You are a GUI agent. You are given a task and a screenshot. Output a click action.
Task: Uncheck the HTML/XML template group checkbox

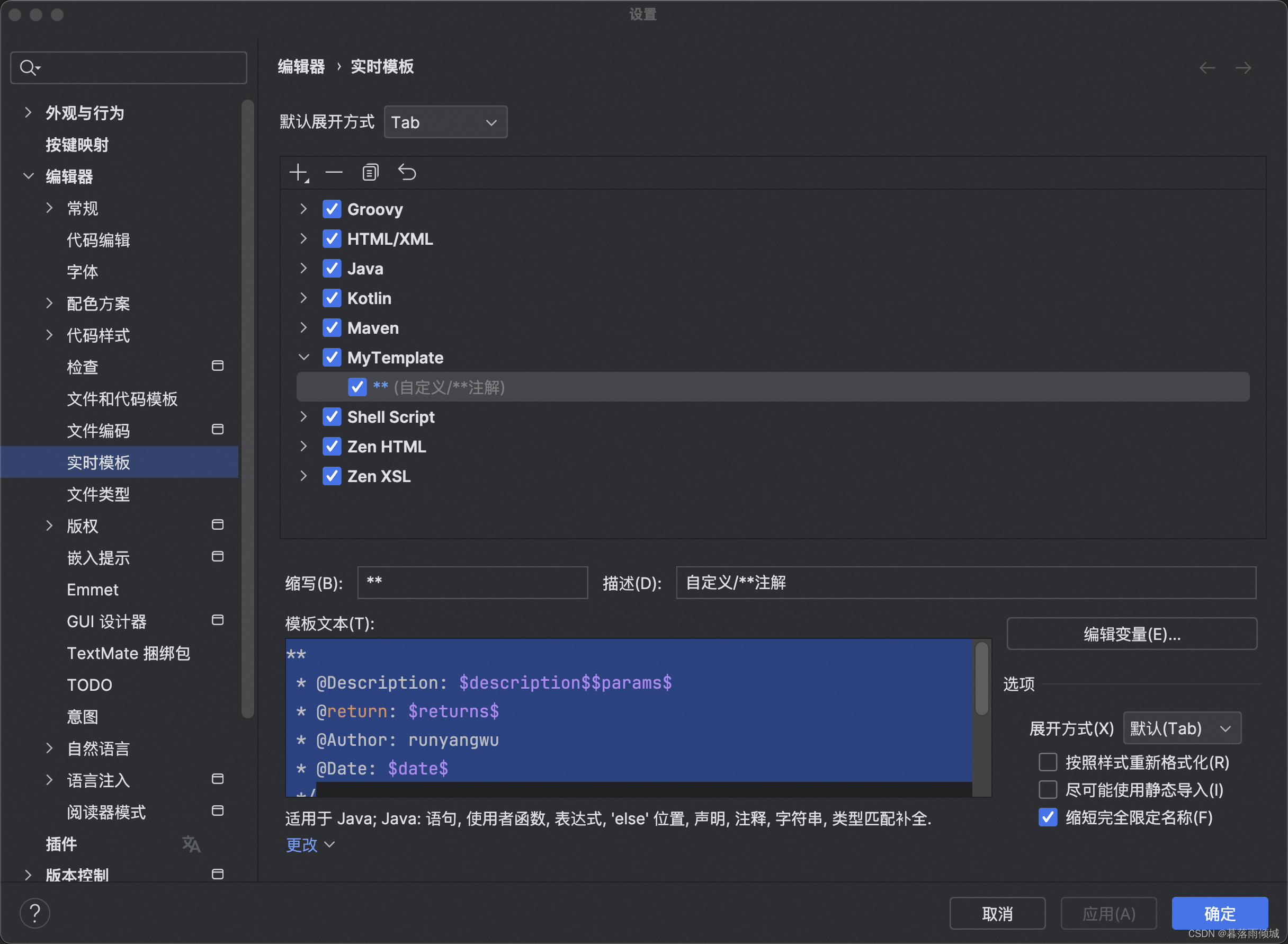pyautogui.click(x=332, y=239)
